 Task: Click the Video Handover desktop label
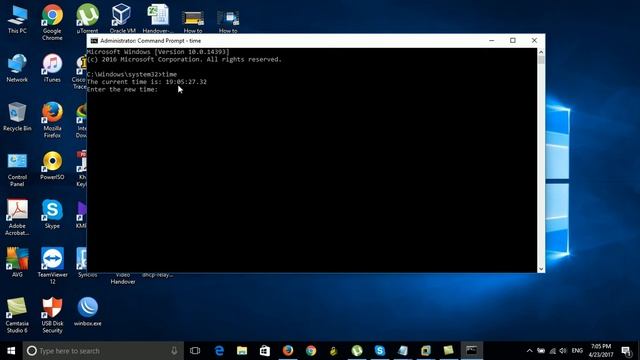point(122,278)
